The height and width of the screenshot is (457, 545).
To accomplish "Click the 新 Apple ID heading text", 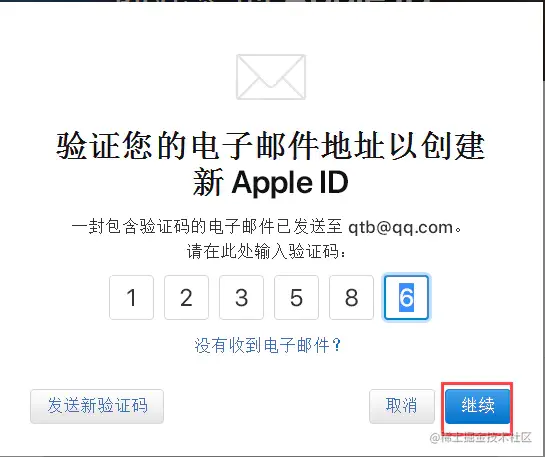I will click(x=271, y=183).
